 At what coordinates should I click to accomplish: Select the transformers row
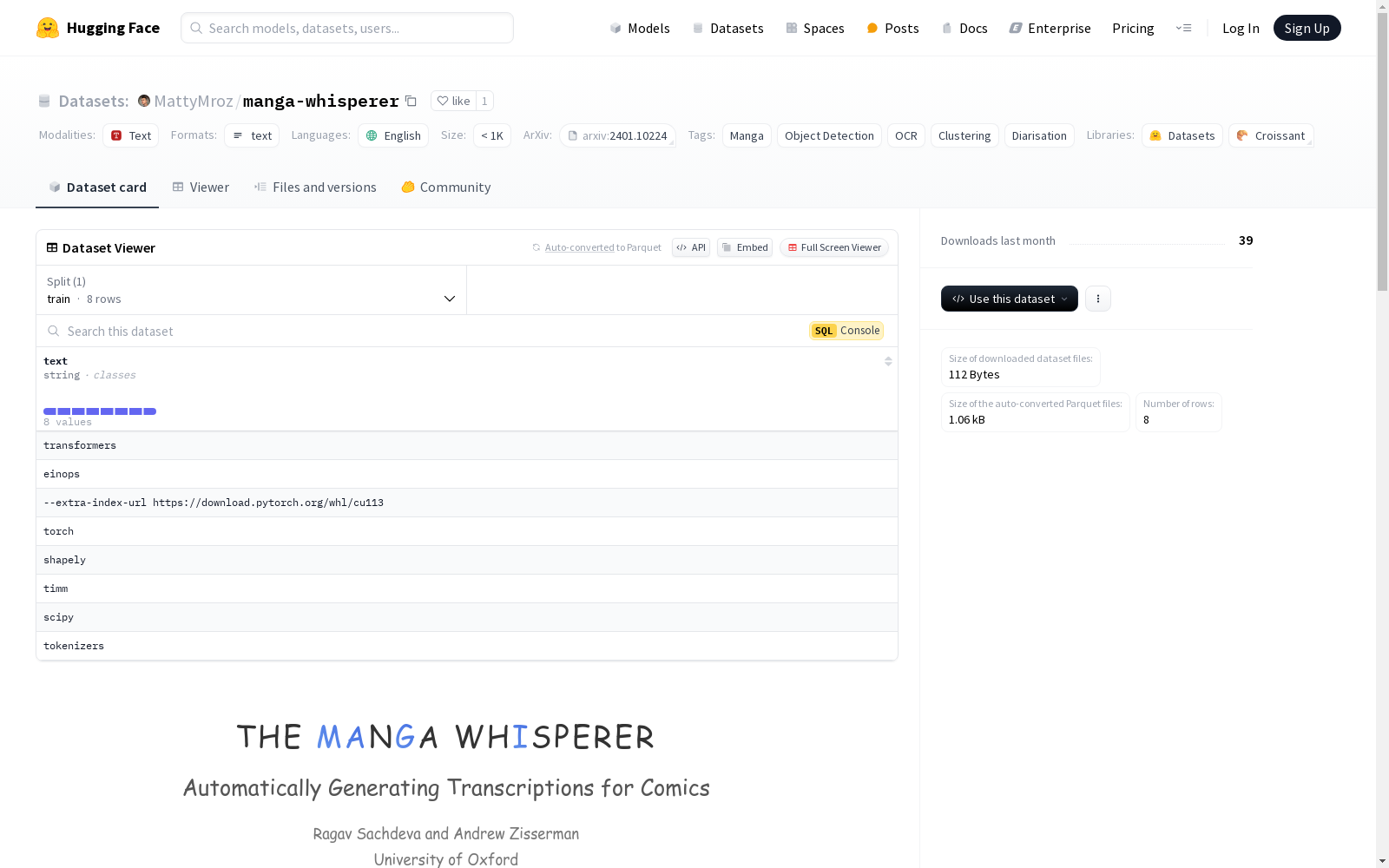[467, 445]
